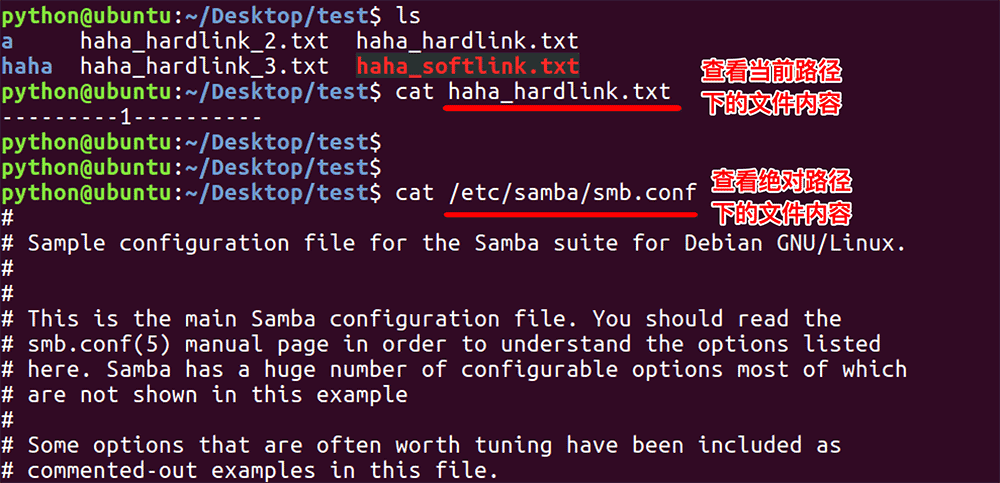Click the red annotation "查看绝对路径下的文件内容"
1000x483 pixels.
[781, 197]
